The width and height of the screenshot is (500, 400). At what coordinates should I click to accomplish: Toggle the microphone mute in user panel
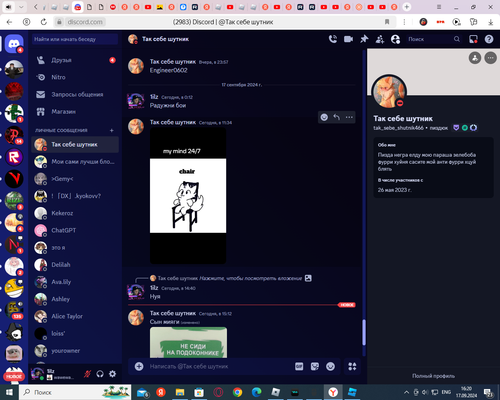87,374
